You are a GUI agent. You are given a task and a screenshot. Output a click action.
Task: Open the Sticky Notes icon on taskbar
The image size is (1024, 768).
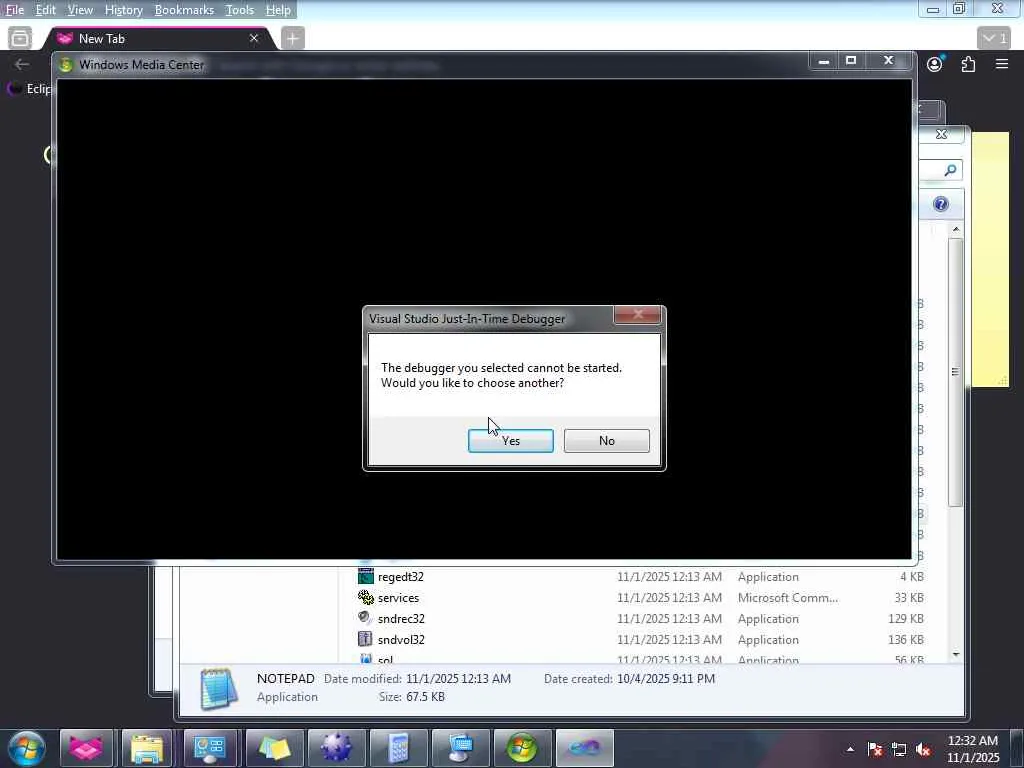274,748
